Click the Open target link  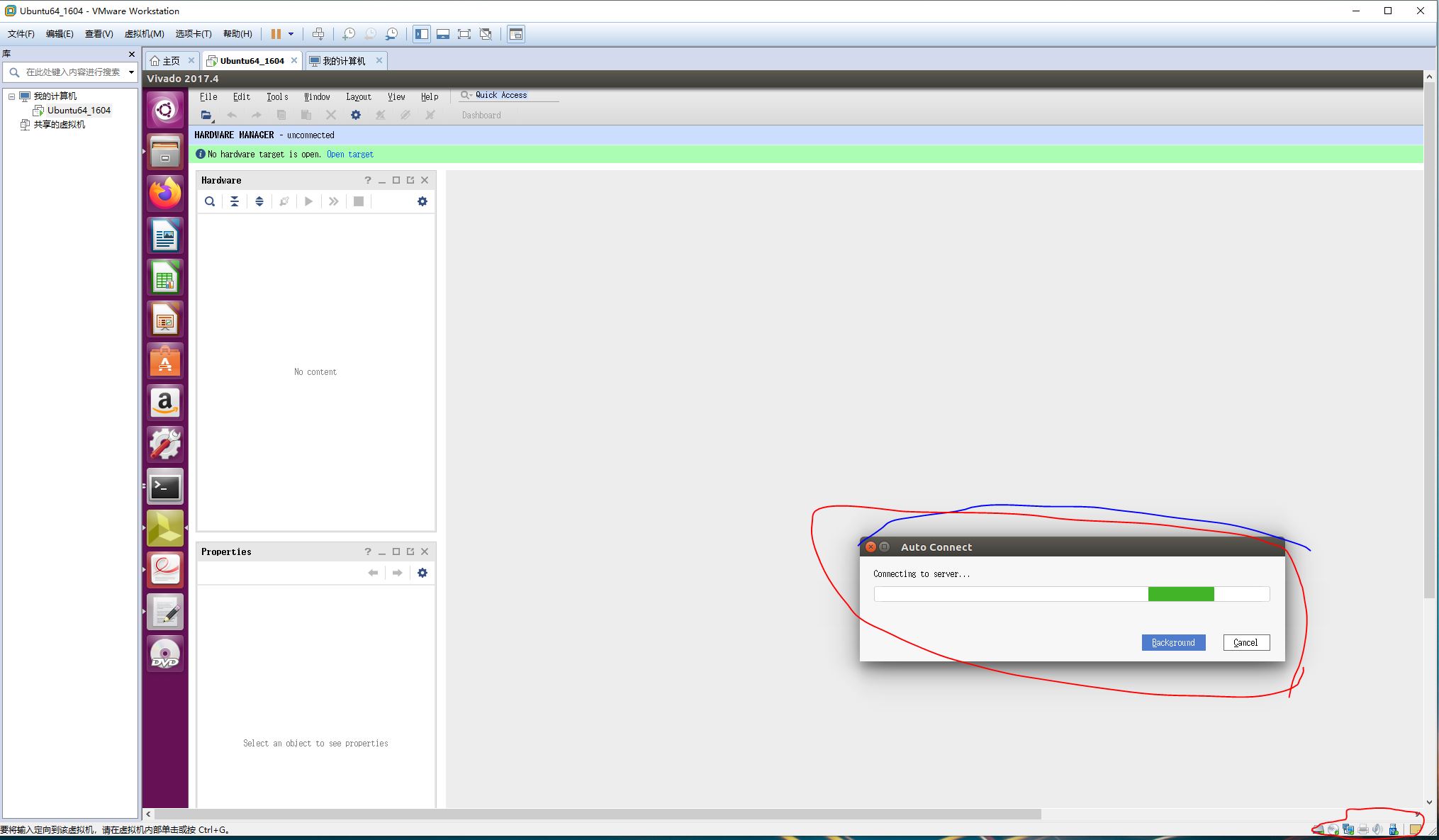click(350, 155)
